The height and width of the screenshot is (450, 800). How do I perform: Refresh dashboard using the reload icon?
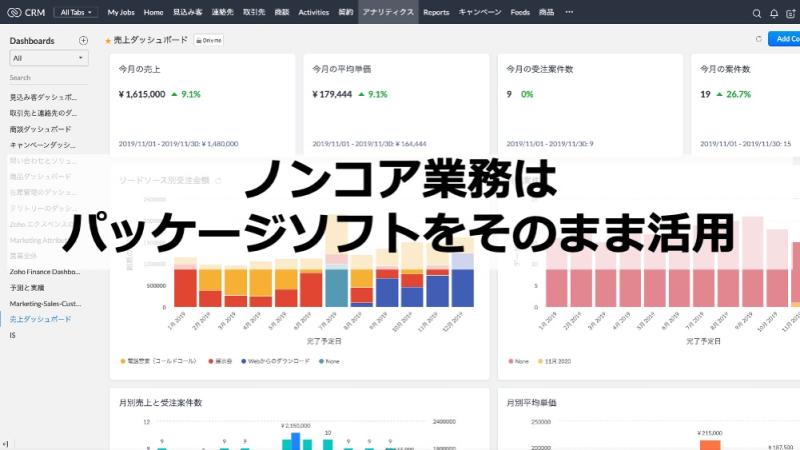click(x=758, y=39)
